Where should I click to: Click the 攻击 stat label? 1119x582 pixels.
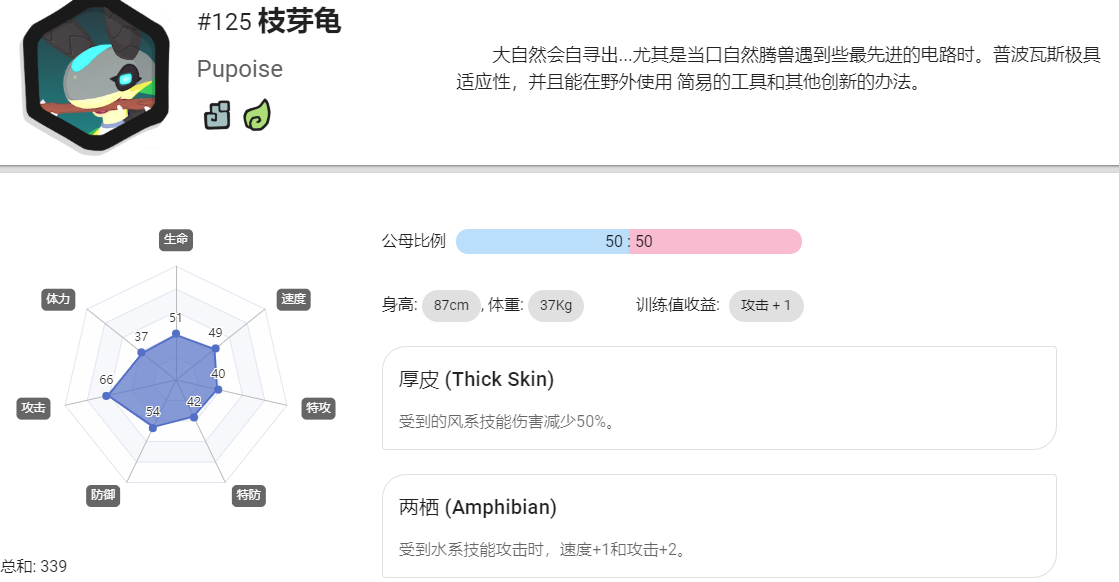click(x=34, y=409)
